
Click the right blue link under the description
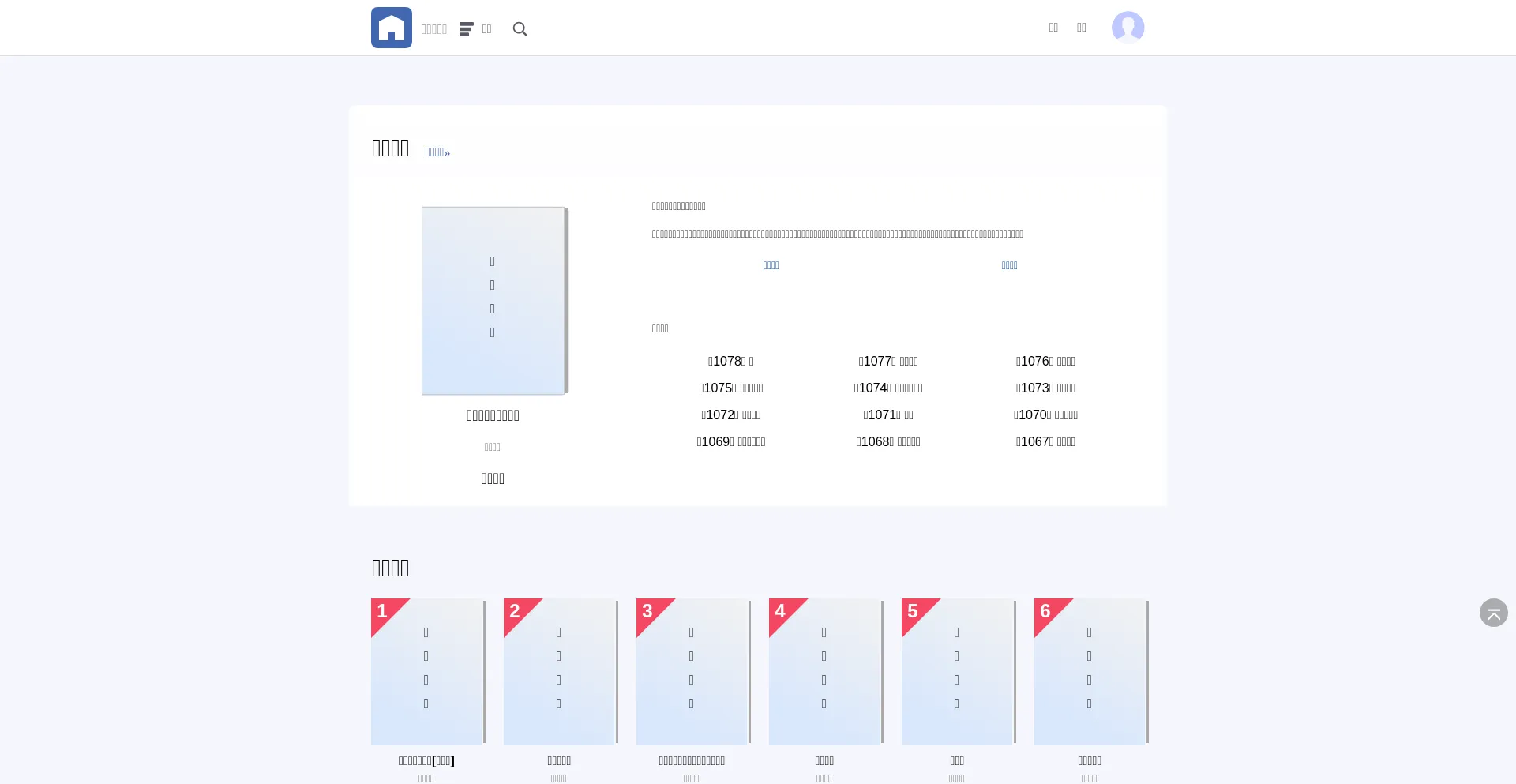point(1009,266)
